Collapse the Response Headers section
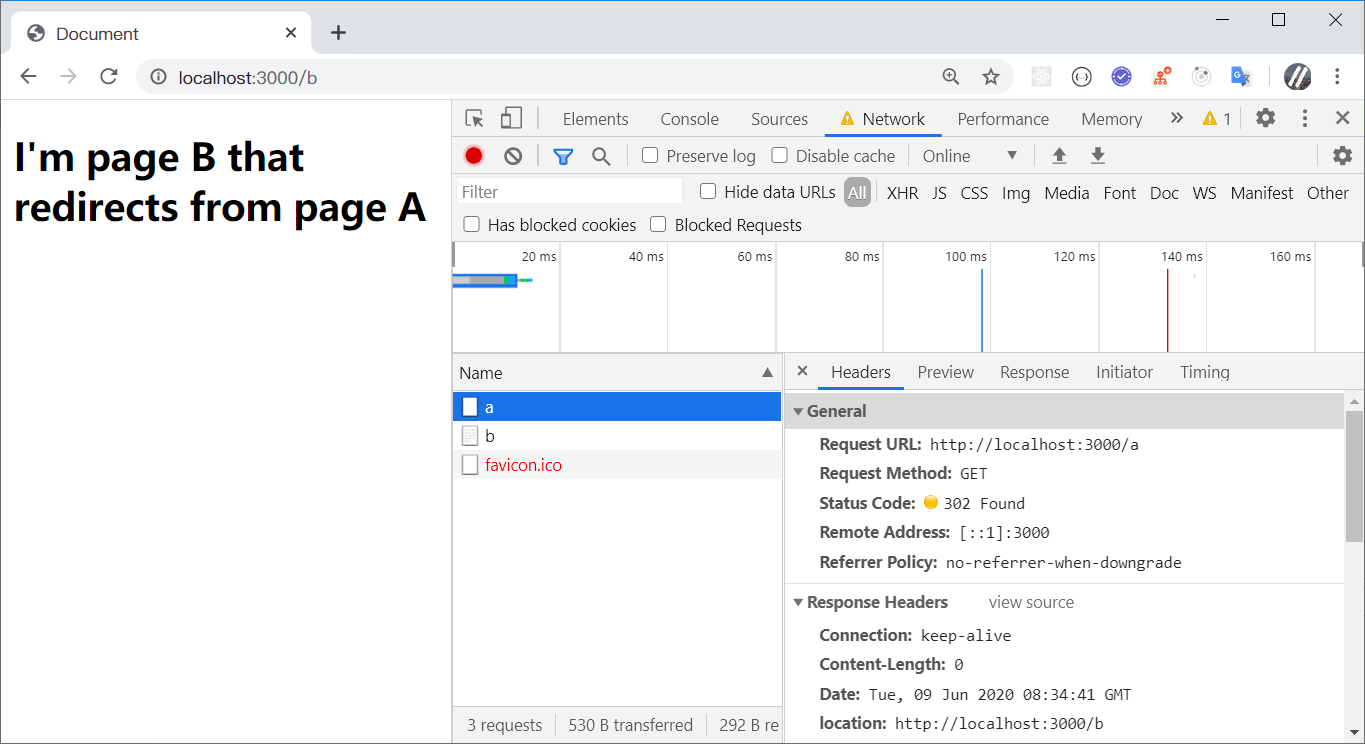Screen dimensions: 1365x744 click(x=798, y=602)
